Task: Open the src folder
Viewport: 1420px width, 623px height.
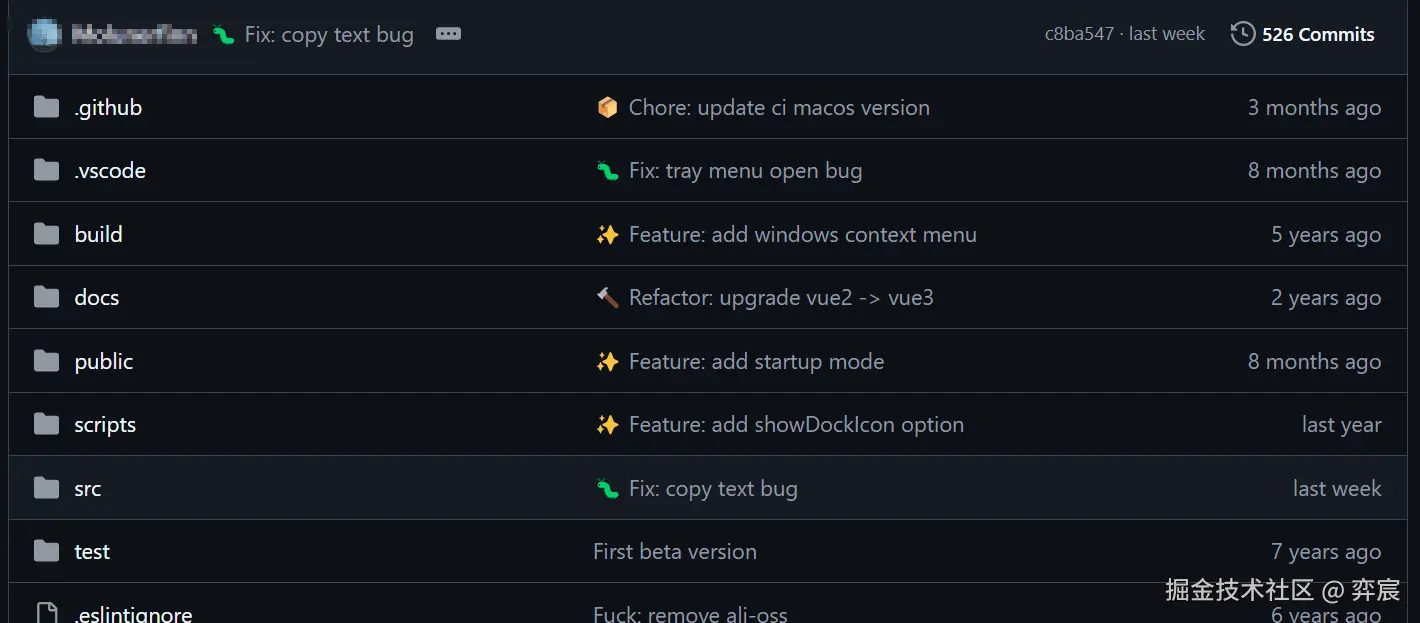Action: pos(88,489)
